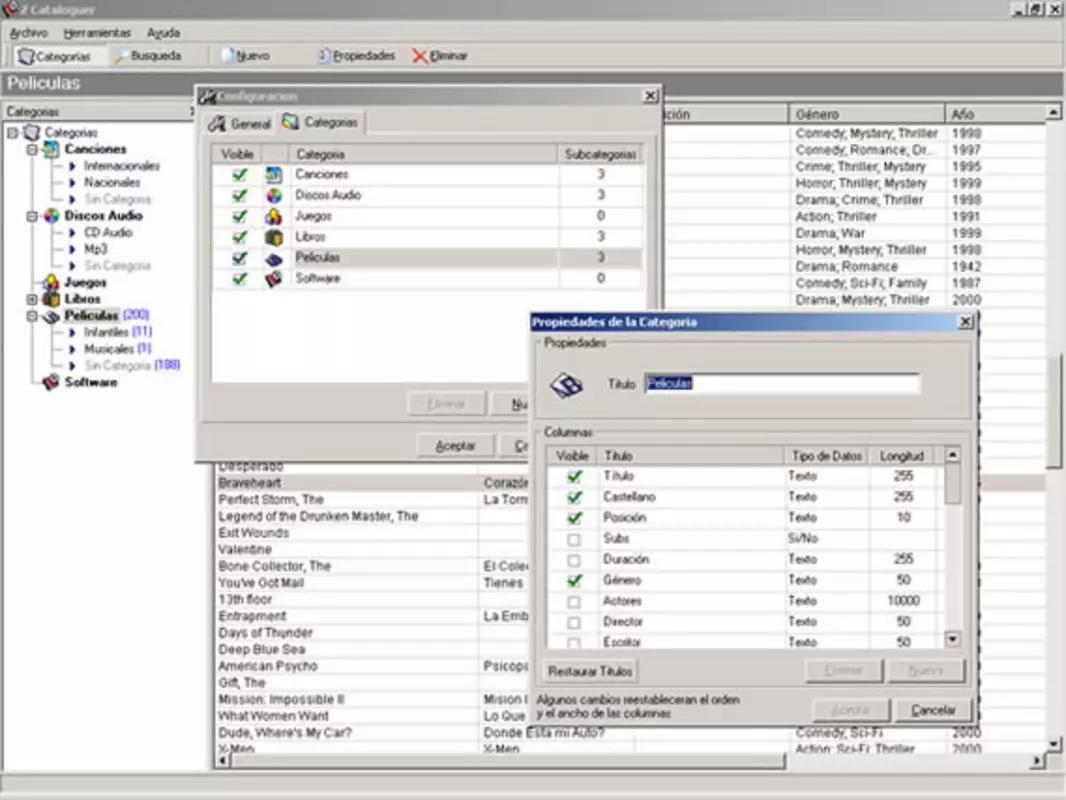Click the Categorias toolbar icon
This screenshot has height=800, width=1066.
[26, 56]
